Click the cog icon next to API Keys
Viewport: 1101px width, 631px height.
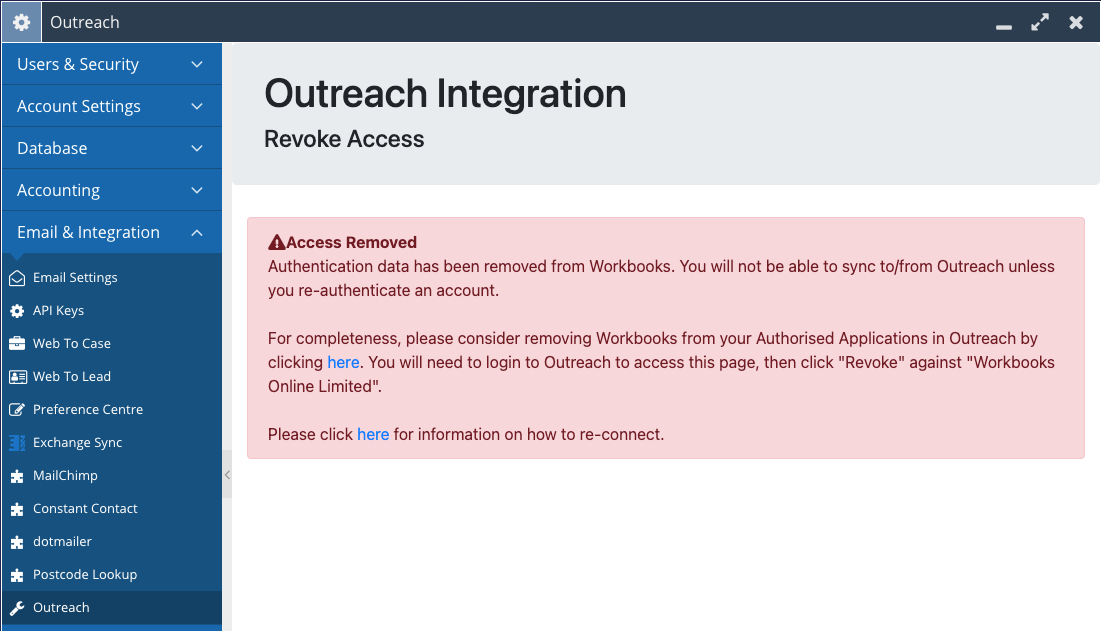click(17, 311)
